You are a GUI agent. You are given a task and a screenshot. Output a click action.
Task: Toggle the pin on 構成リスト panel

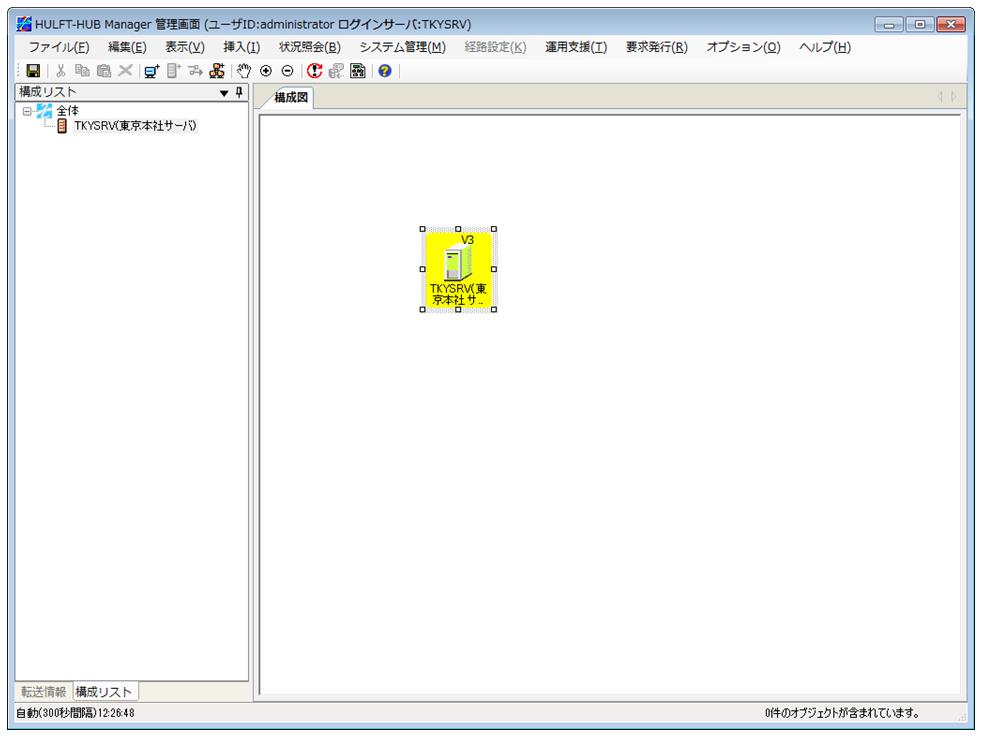239,92
